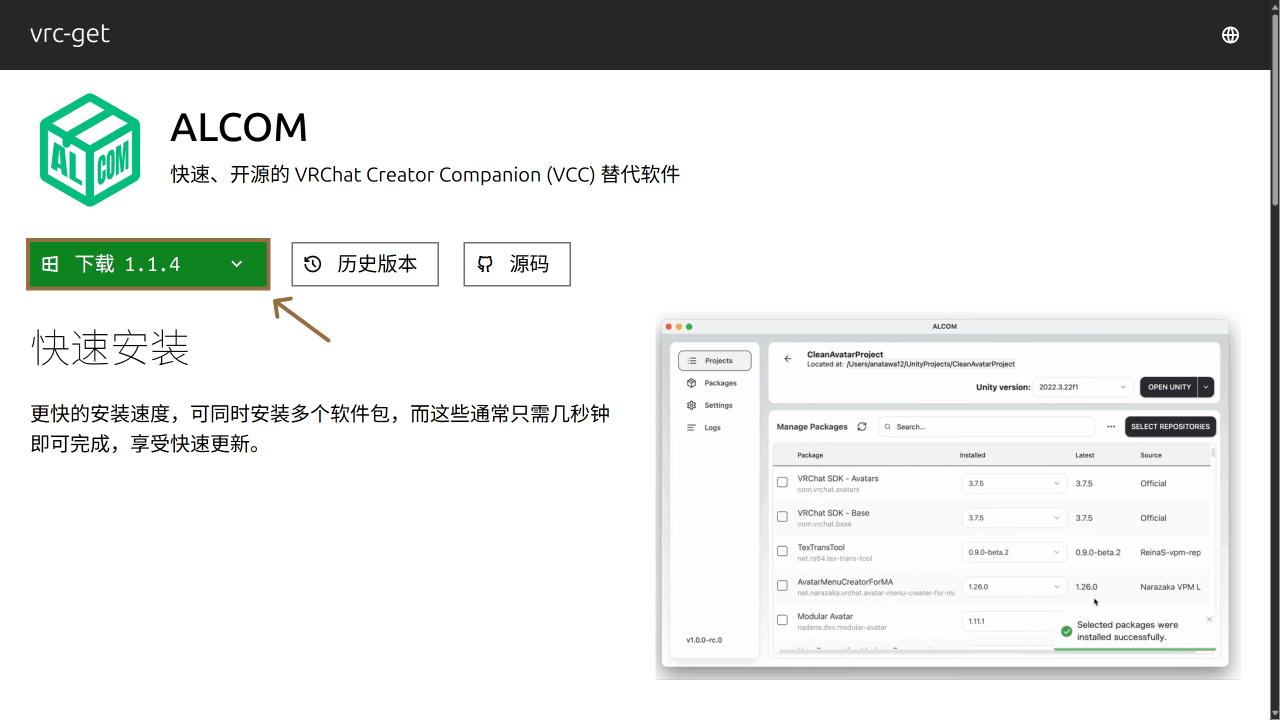This screenshot has height=720, width=1280.
Task: Expand the download 1.1.4 dropdown chevron
Action: tap(237, 264)
